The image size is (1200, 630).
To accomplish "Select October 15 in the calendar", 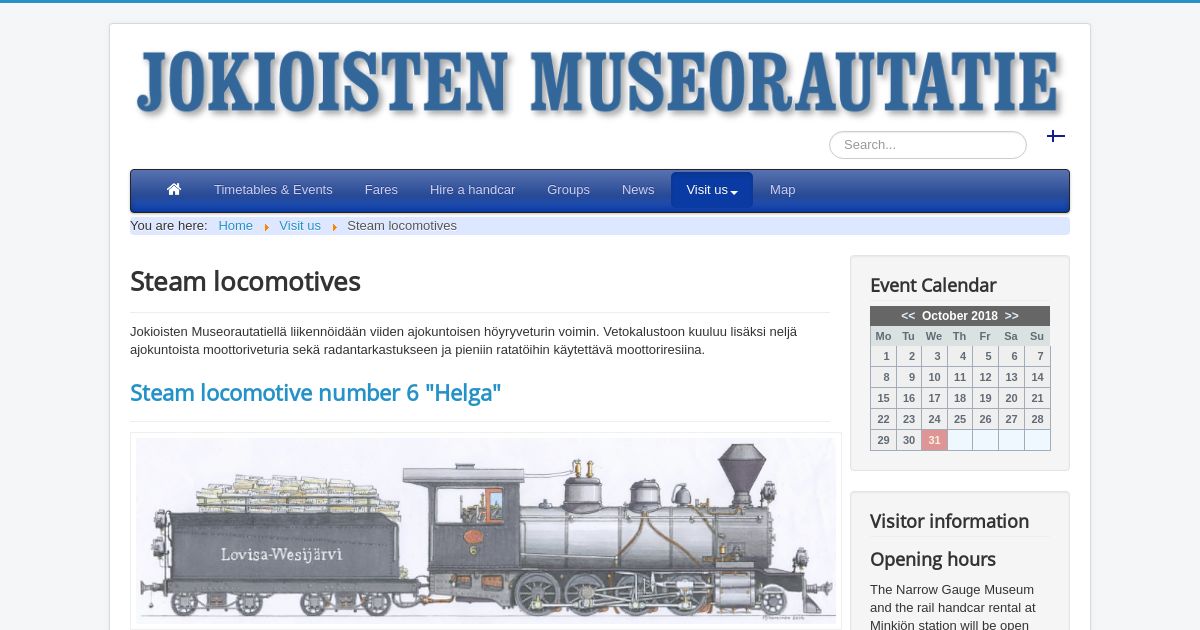I will 883,398.
